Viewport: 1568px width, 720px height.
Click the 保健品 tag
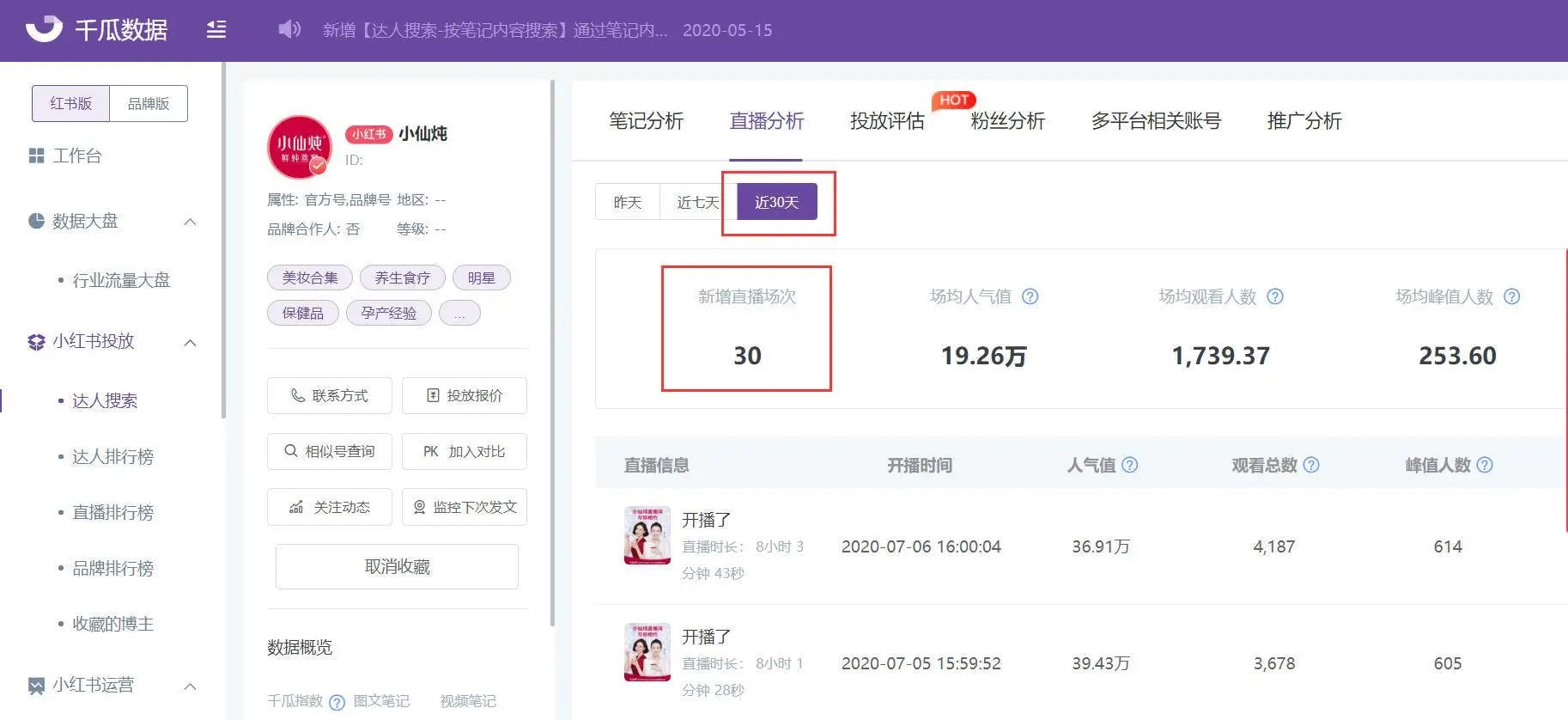coord(303,314)
